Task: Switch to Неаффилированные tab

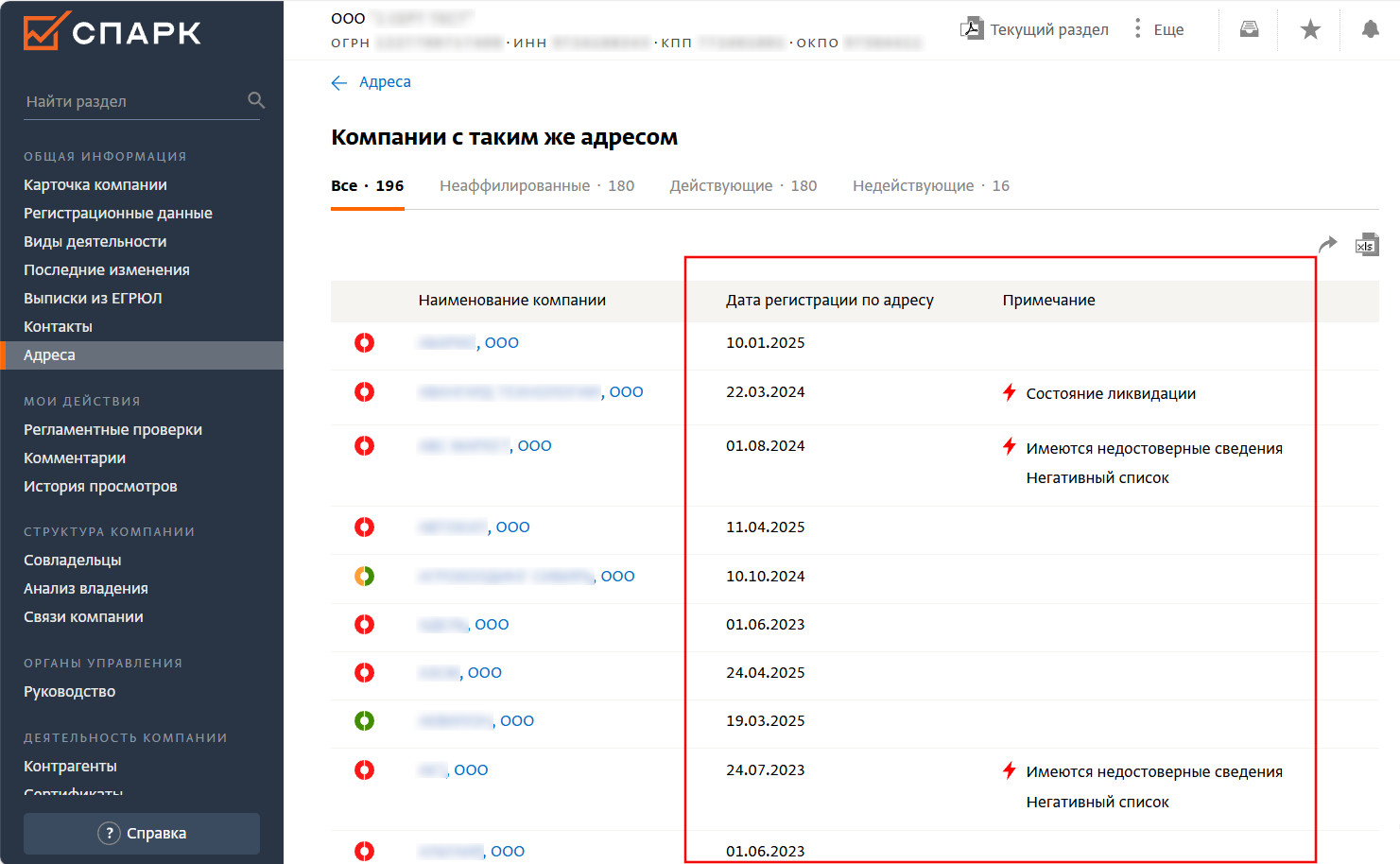Action: pyautogui.click(x=536, y=186)
